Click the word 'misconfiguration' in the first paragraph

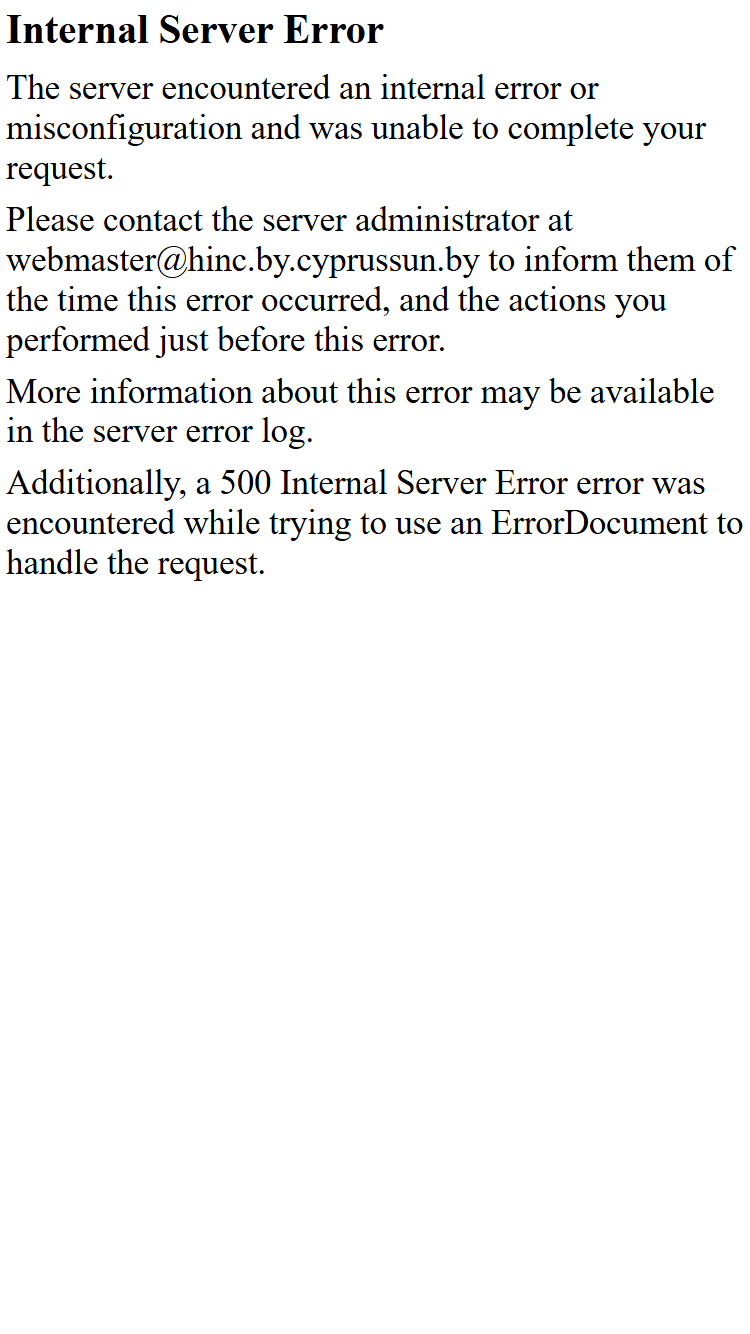[x=124, y=129]
